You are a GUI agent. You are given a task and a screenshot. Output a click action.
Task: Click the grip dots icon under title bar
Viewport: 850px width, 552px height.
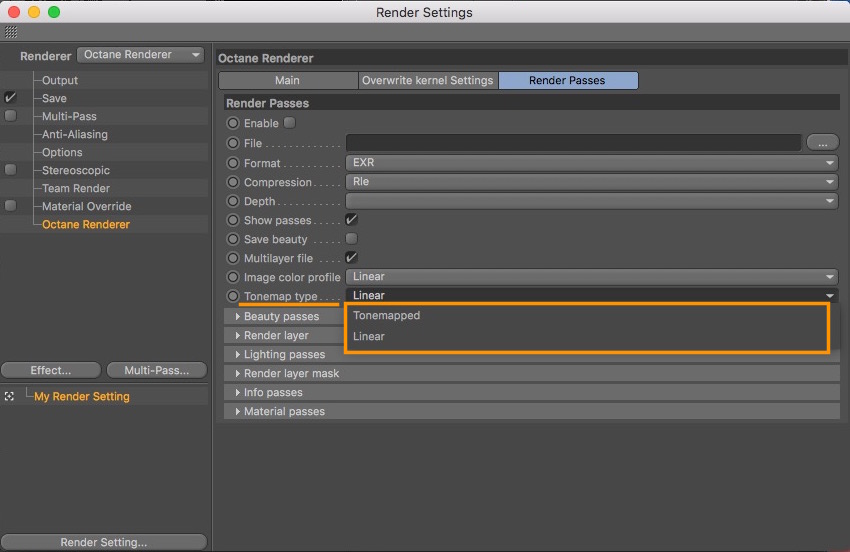click(11, 32)
